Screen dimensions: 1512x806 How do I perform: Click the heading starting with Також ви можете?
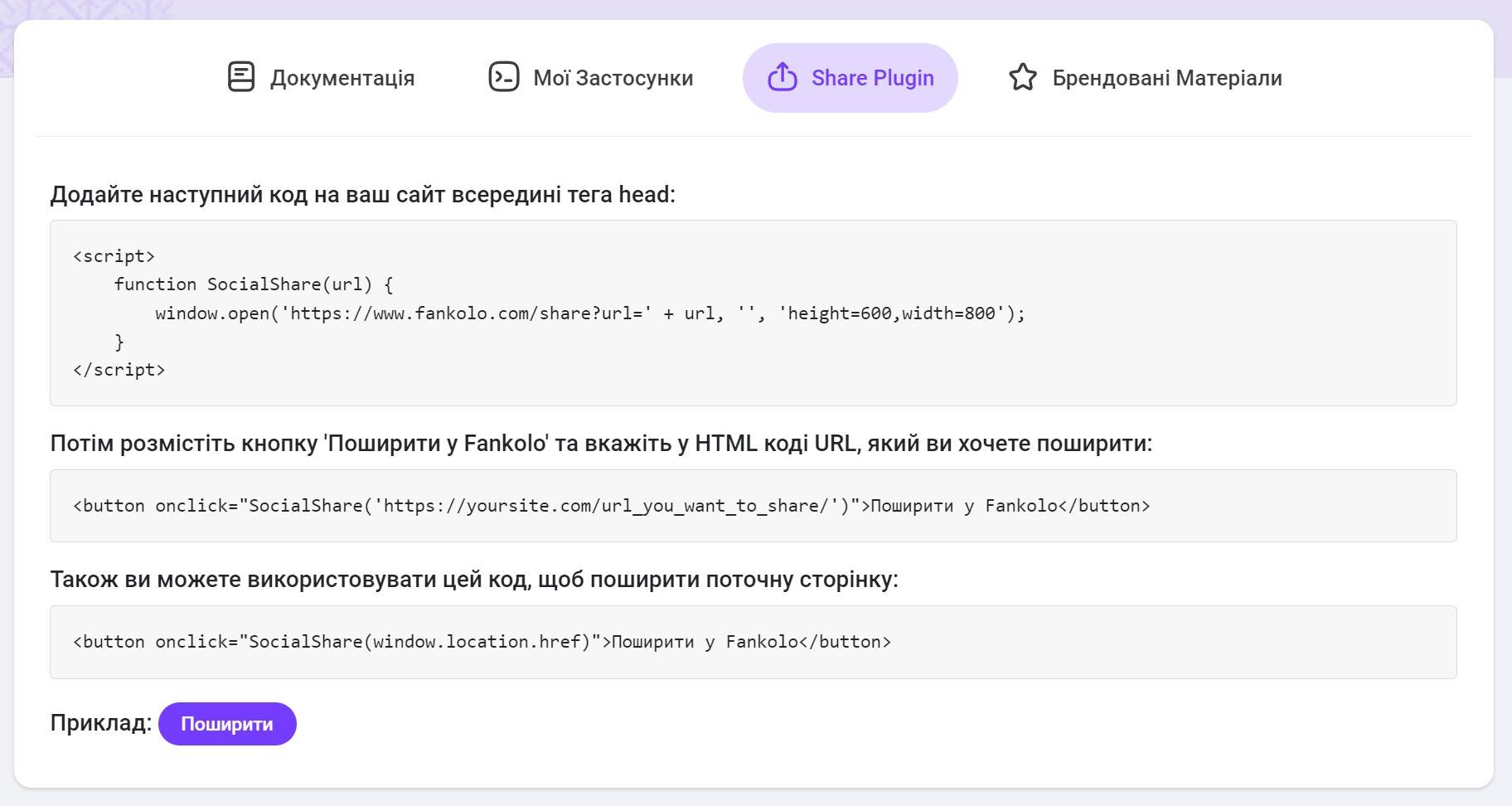[474, 580]
